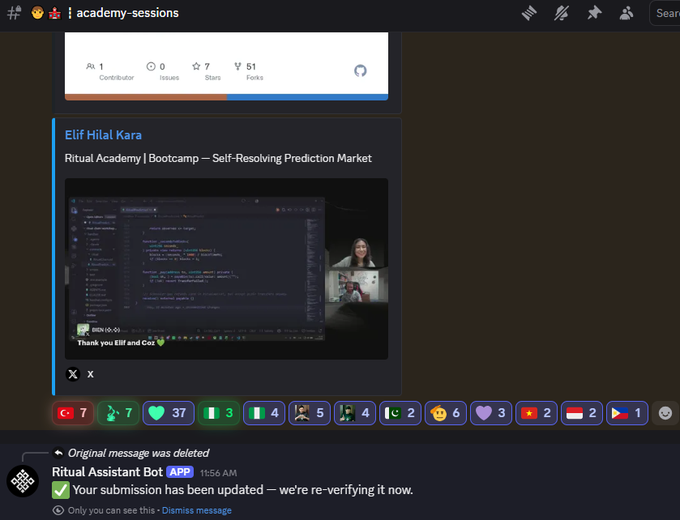
Task: Toggle the green heart reaction with 37
Action: [x=168, y=413]
